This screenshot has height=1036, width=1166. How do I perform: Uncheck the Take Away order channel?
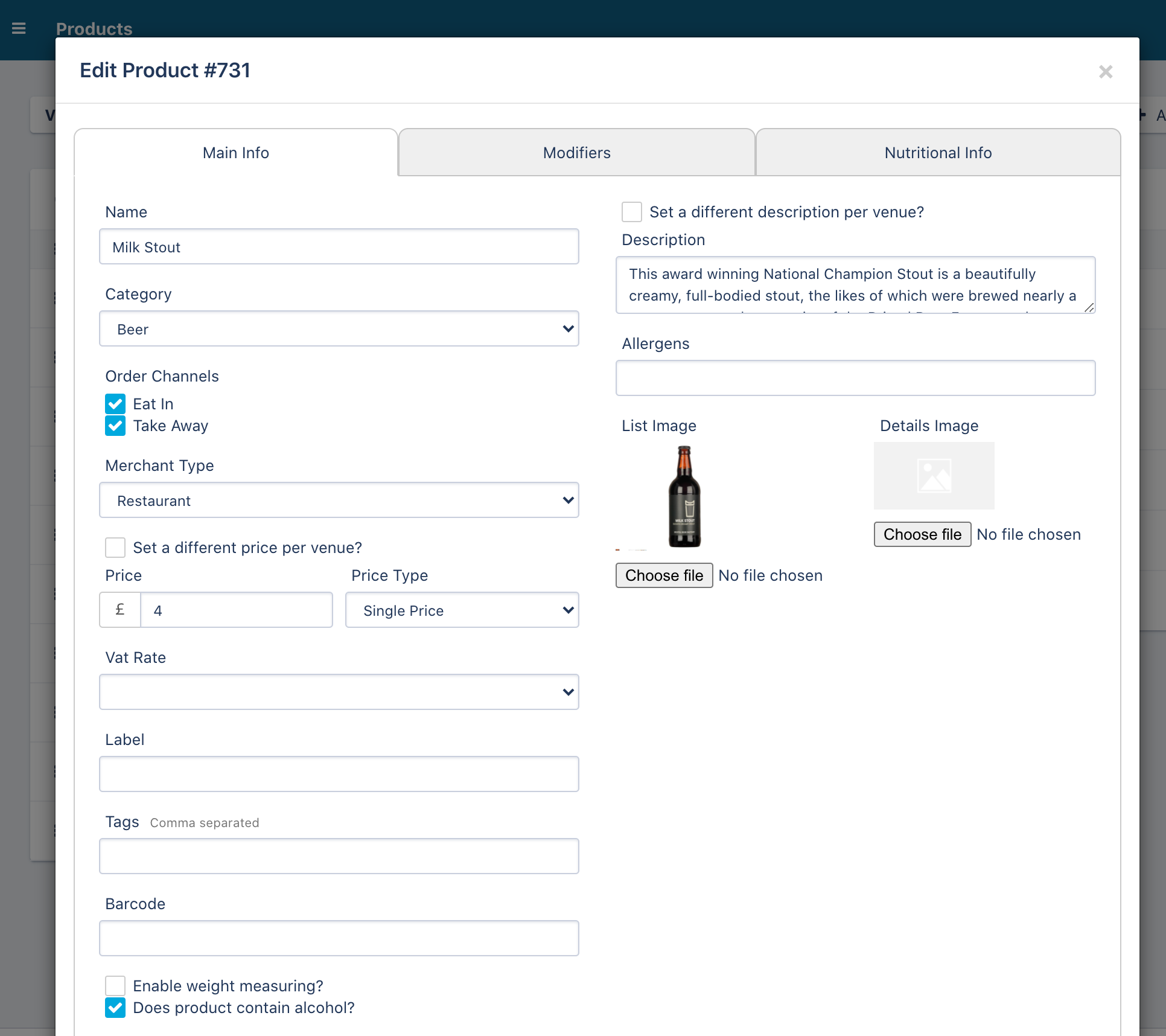[x=115, y=426]
